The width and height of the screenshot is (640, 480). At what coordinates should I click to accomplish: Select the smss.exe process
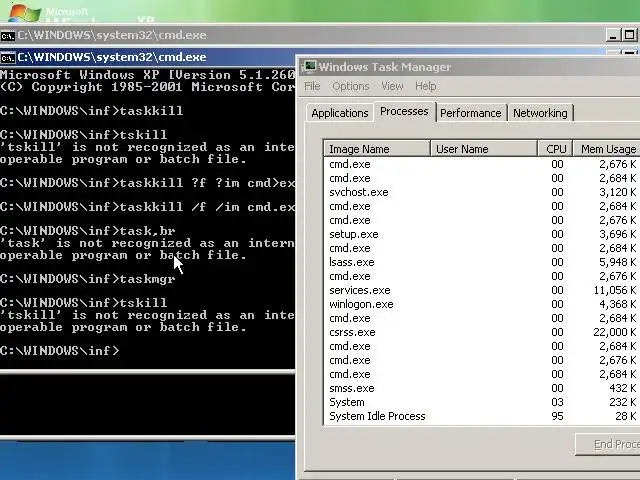[482, 388]
